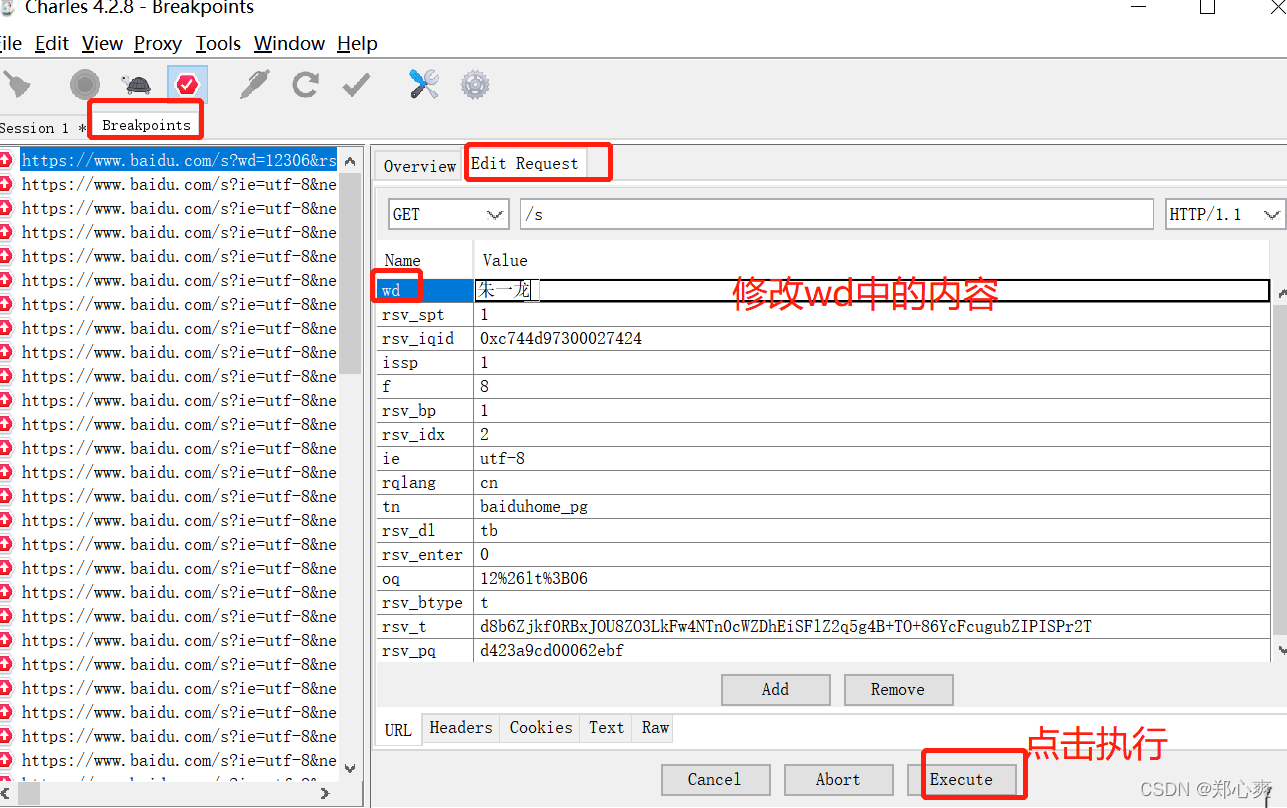Screen dimensions: 1287x808
Task: Click the Compose pen icon
Action: click(254, 85)
